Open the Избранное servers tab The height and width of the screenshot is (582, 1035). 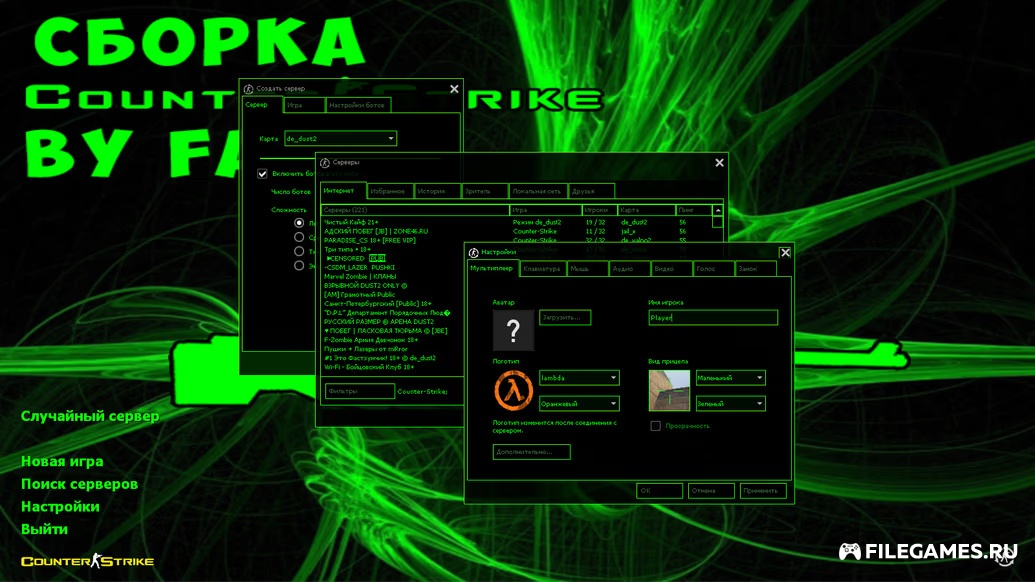[x=387, y=191]
